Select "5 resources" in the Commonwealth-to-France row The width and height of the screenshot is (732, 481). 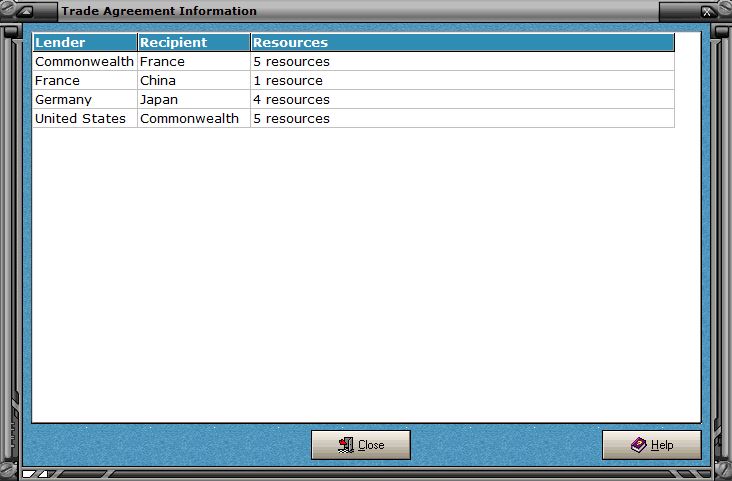coord(463,62)
